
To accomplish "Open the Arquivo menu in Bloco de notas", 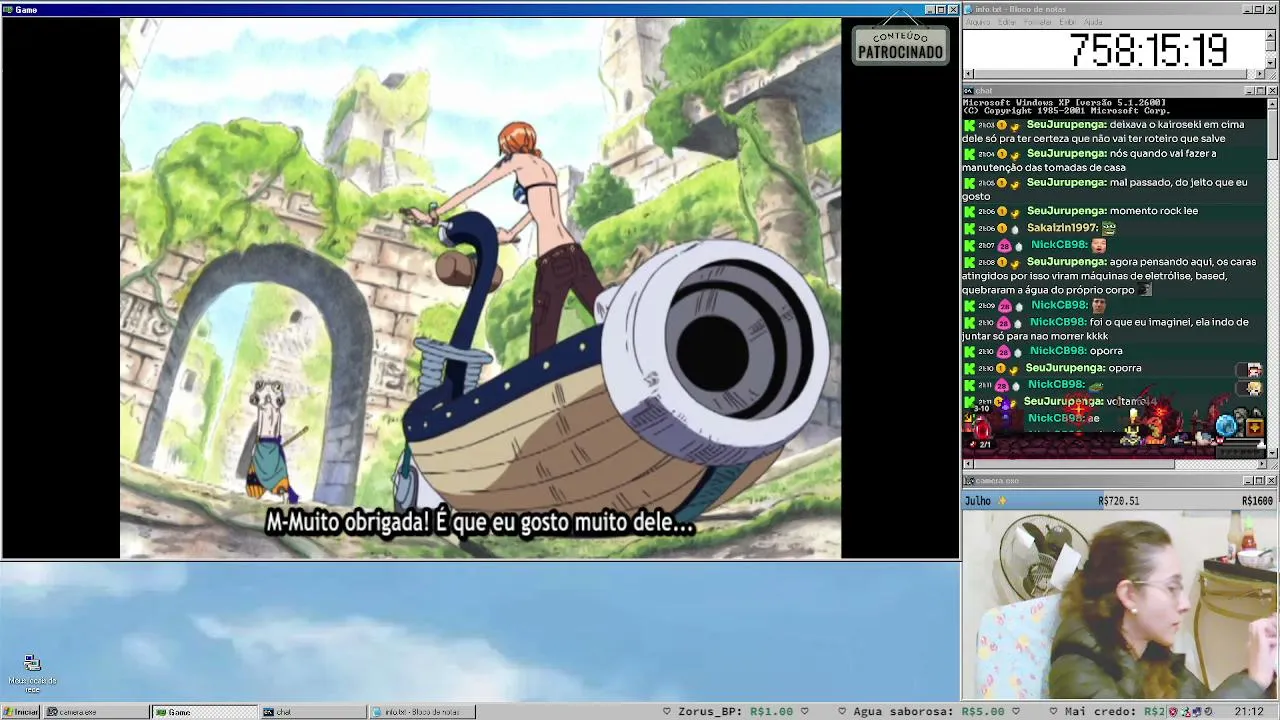I will (x=978, y=22).
